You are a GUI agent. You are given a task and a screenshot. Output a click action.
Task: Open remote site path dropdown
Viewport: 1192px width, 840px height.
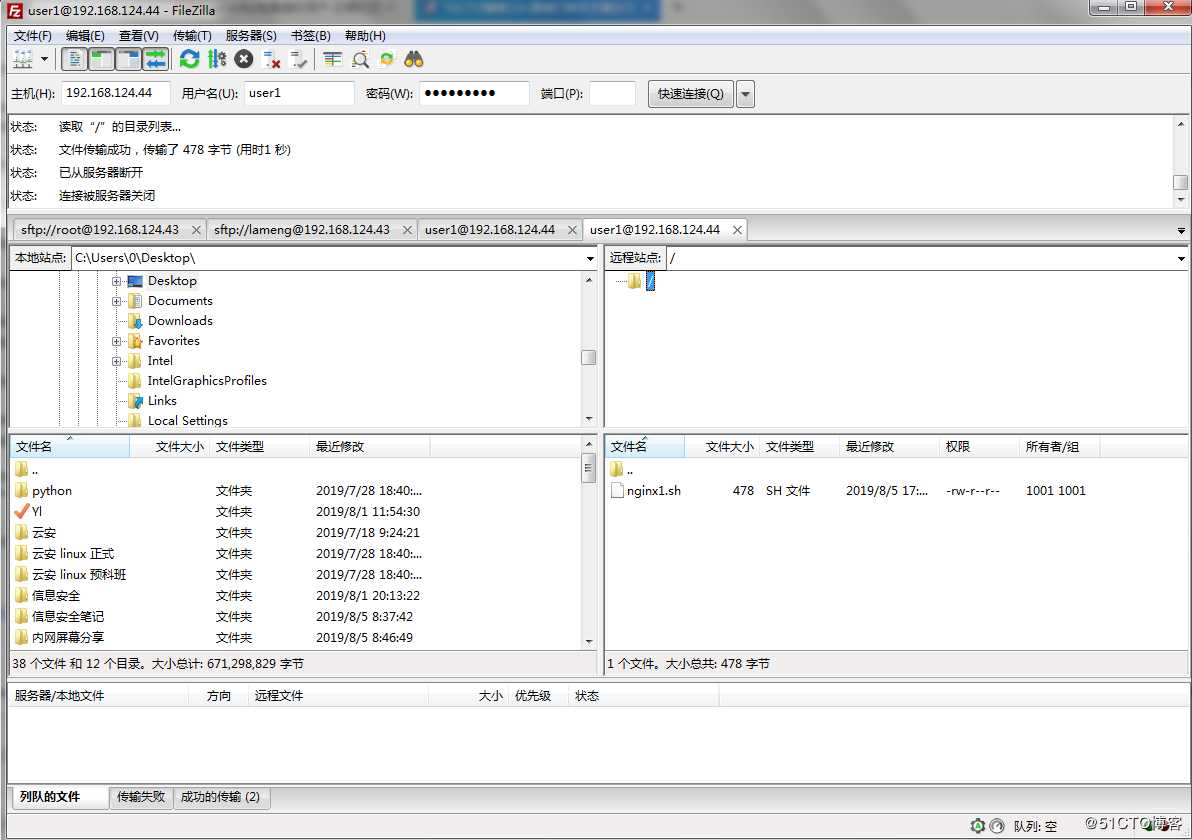click(1181, 258)
